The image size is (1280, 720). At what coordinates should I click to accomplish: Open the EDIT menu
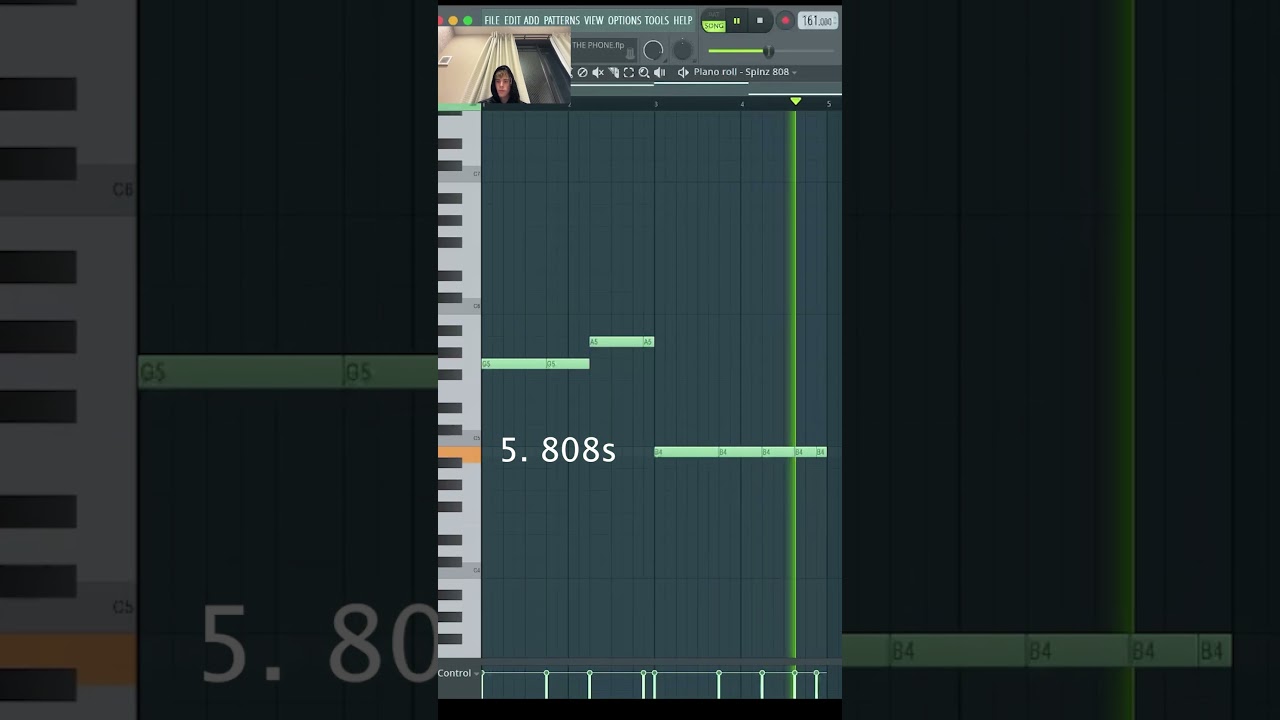512,20
